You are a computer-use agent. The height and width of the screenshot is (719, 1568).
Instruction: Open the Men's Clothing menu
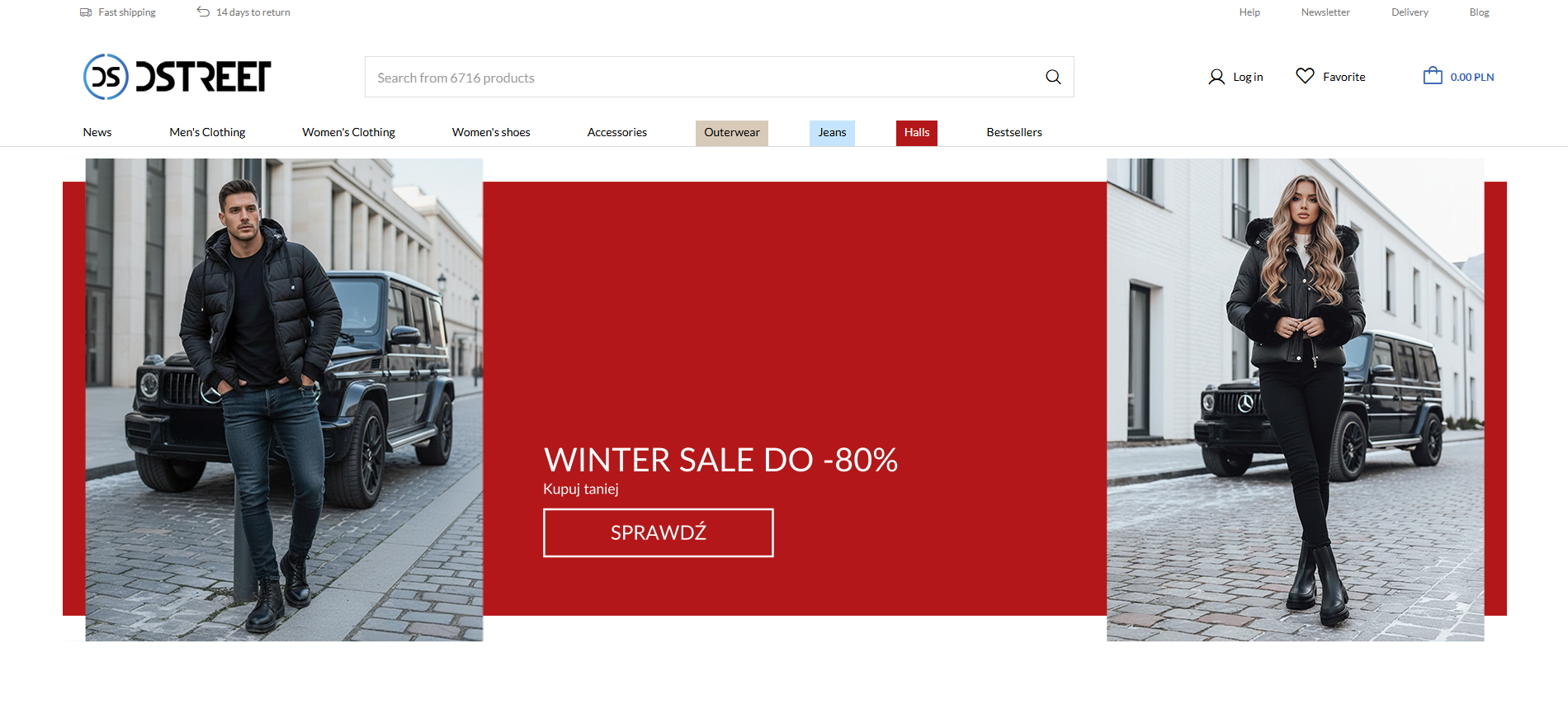click(207, 132)
